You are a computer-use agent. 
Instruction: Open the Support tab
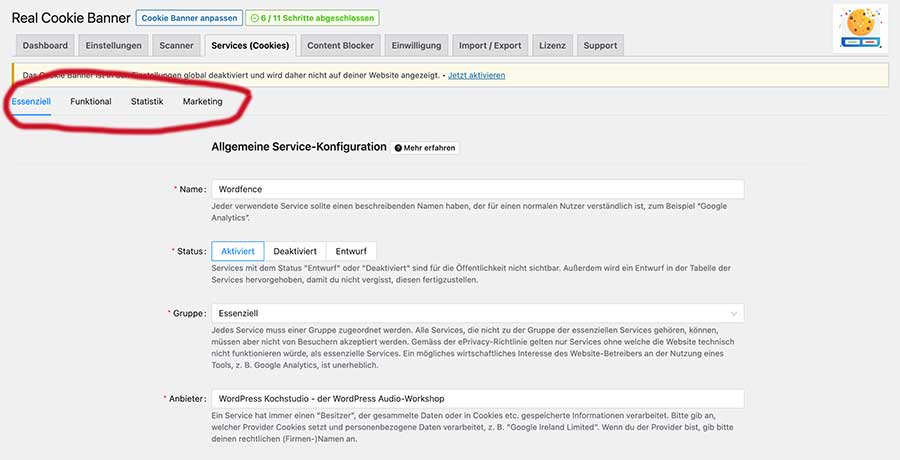click(600, 45)
